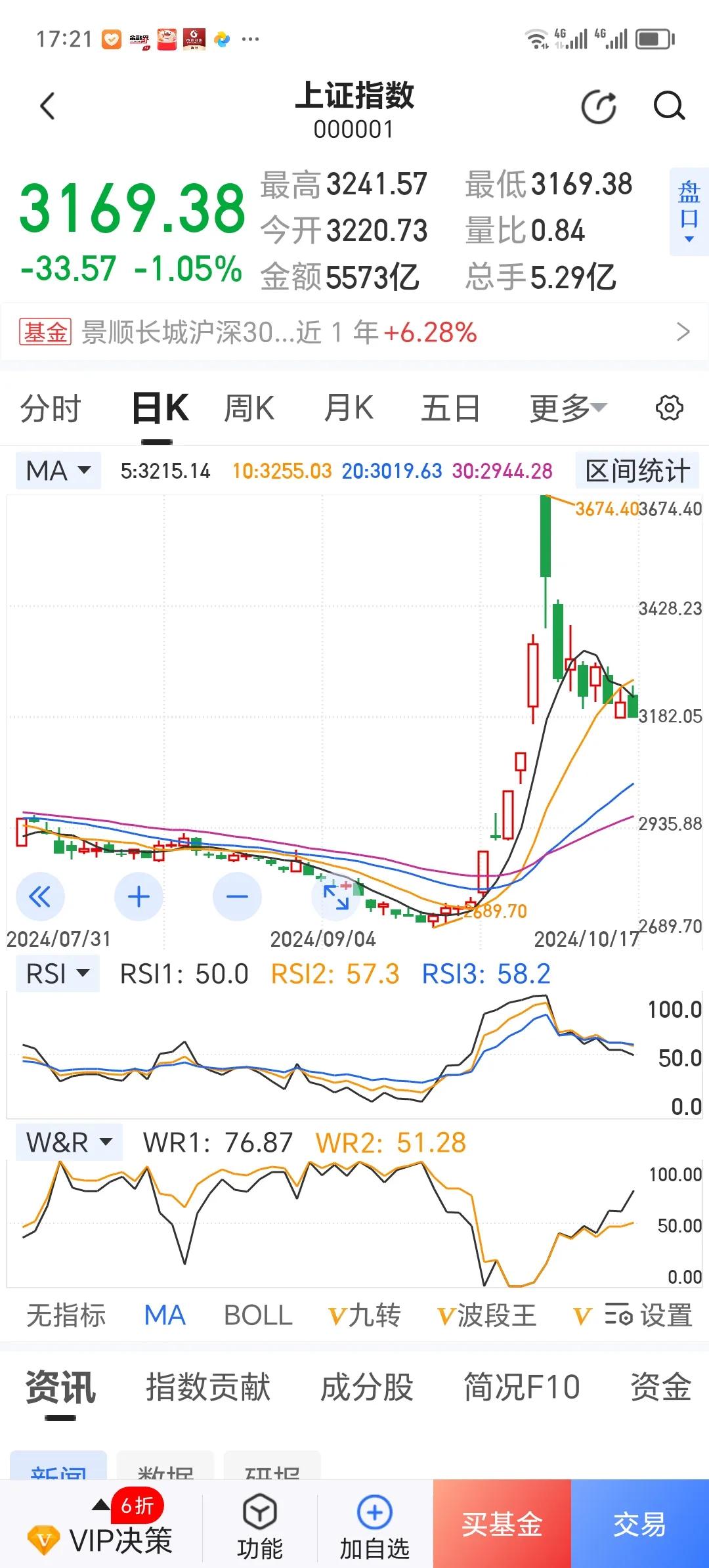Tap the 区间统计 button

pyautogui.click(x=637, y=471)
